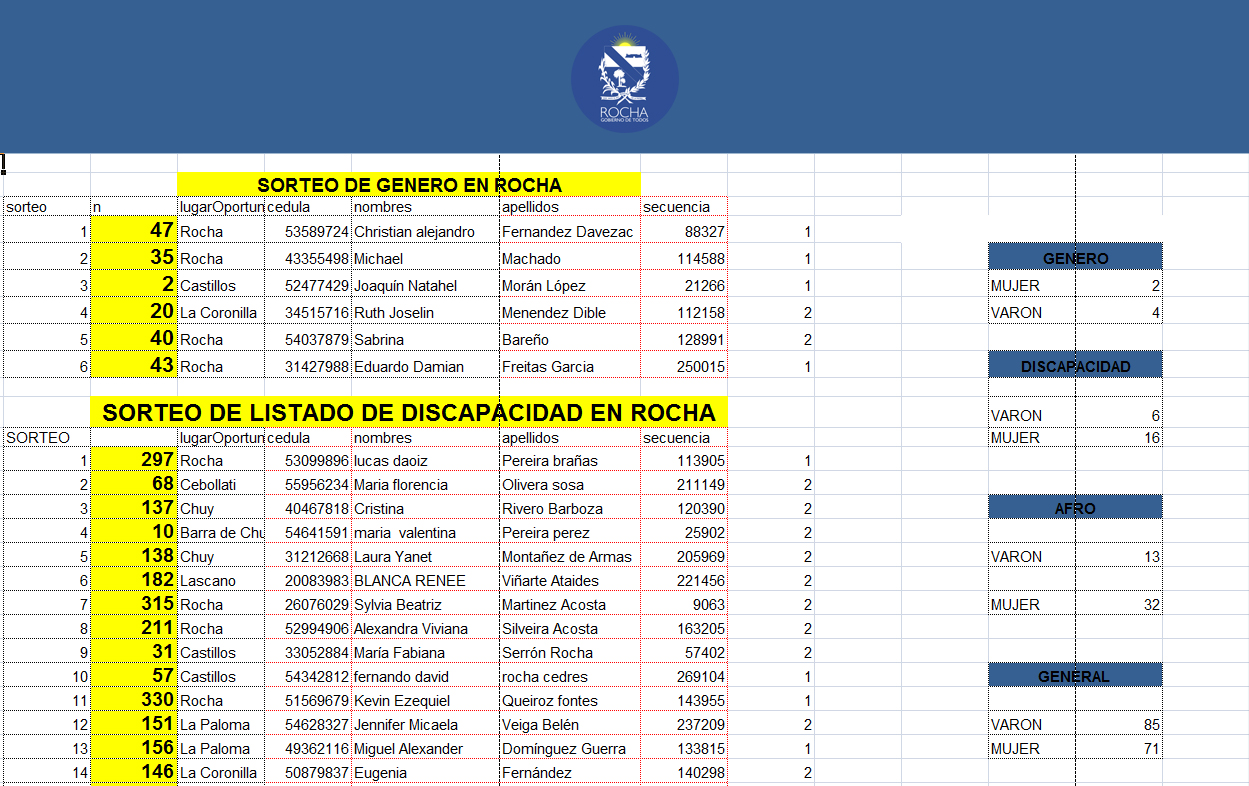Select the name 'lucas daoiz'

[x=391, y=460]
